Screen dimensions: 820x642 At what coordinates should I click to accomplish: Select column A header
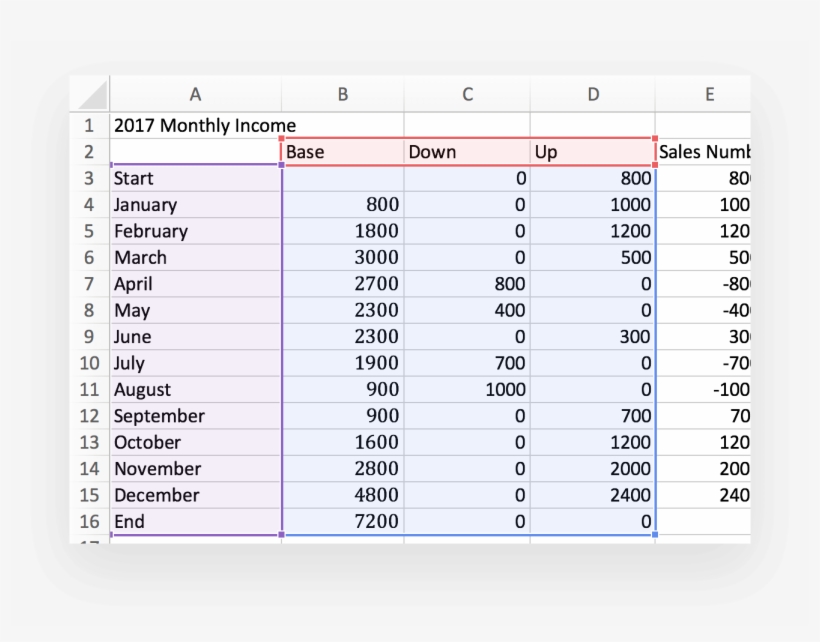pyautogui.click(x=196, y=94)
